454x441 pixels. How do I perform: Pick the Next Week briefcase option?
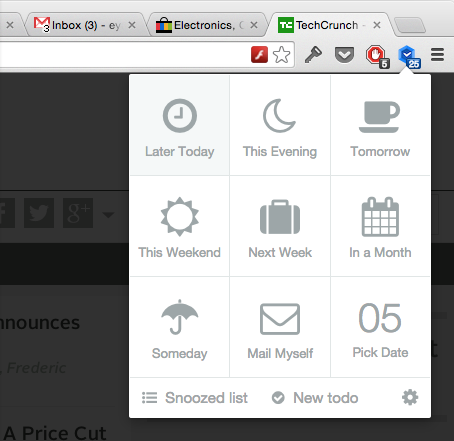point(280,226)
